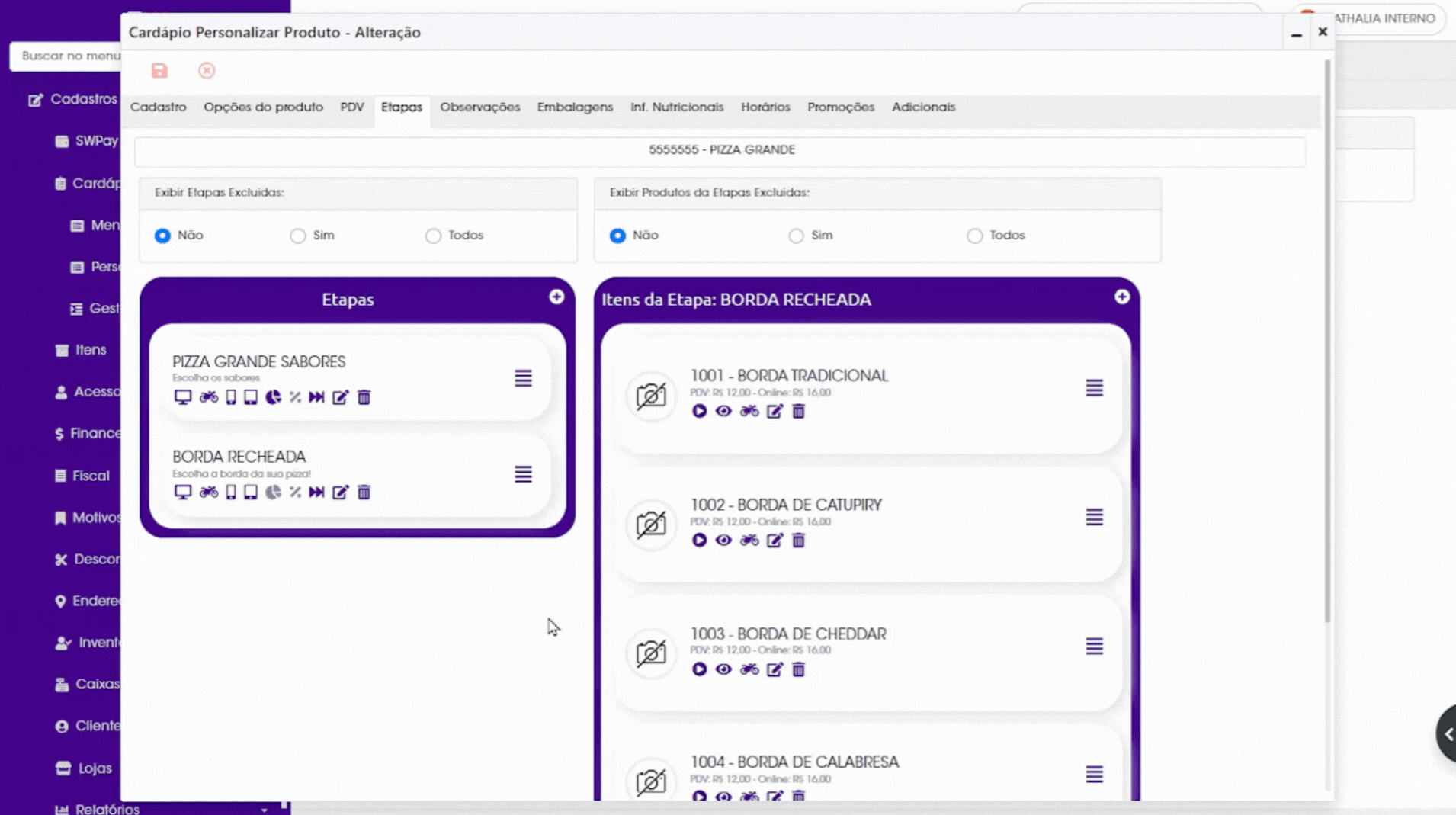Click monitor icon on PIZZA GRANDE SABORES
Viewport: 1456px width, 815px height.
182,397
